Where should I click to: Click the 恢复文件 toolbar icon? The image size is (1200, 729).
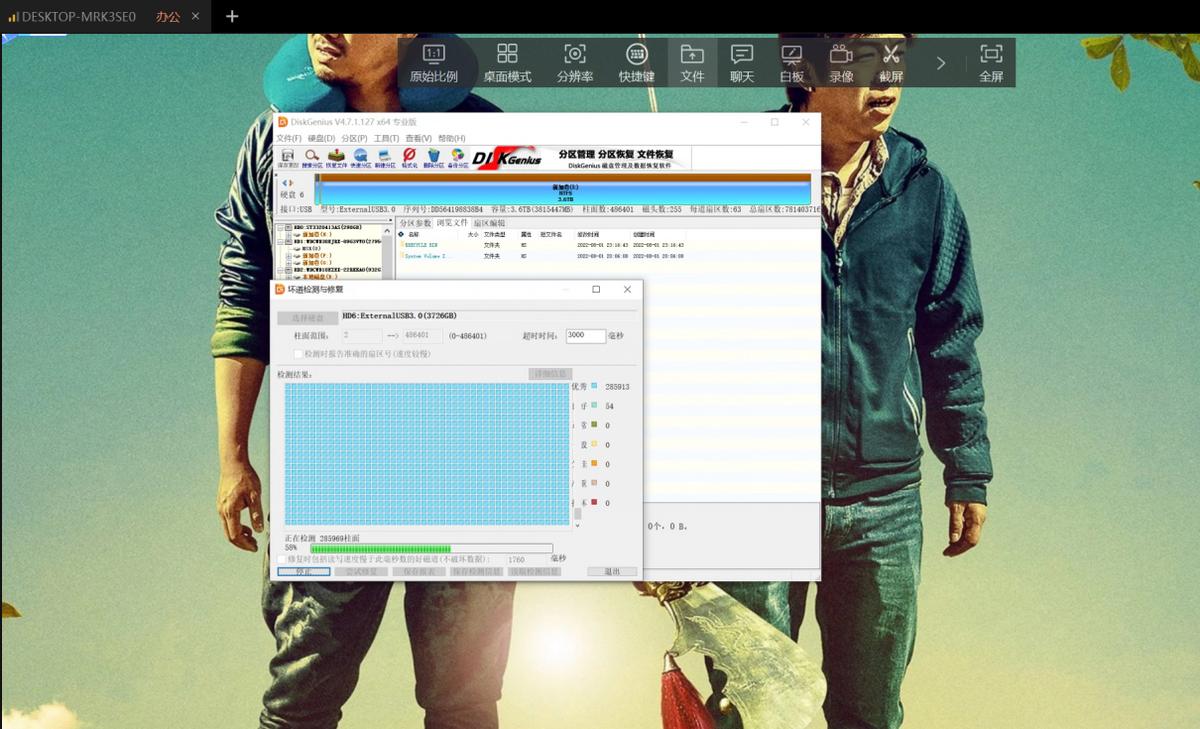tap(337, 157)
